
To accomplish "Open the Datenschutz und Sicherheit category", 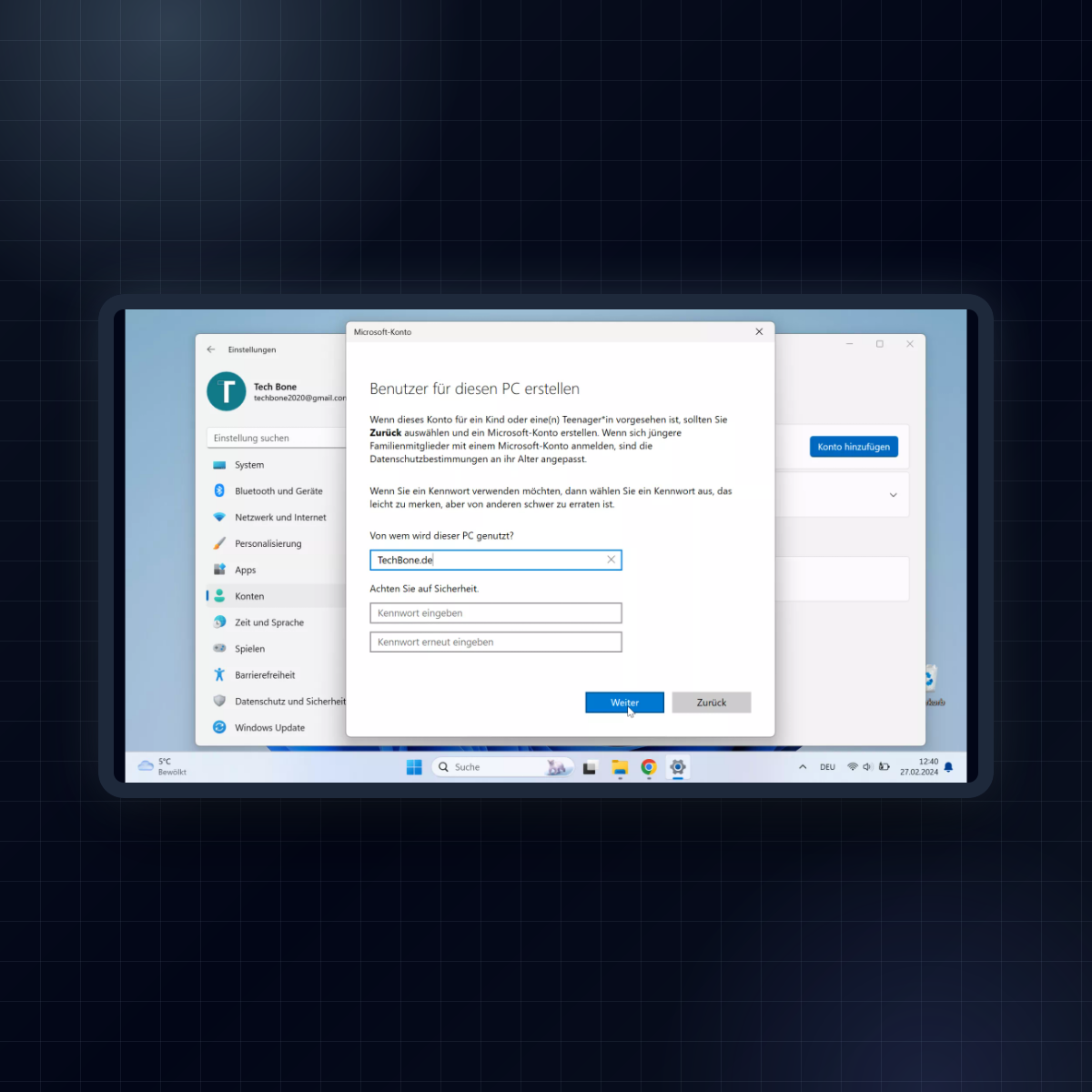I will [x=277, y=702].
